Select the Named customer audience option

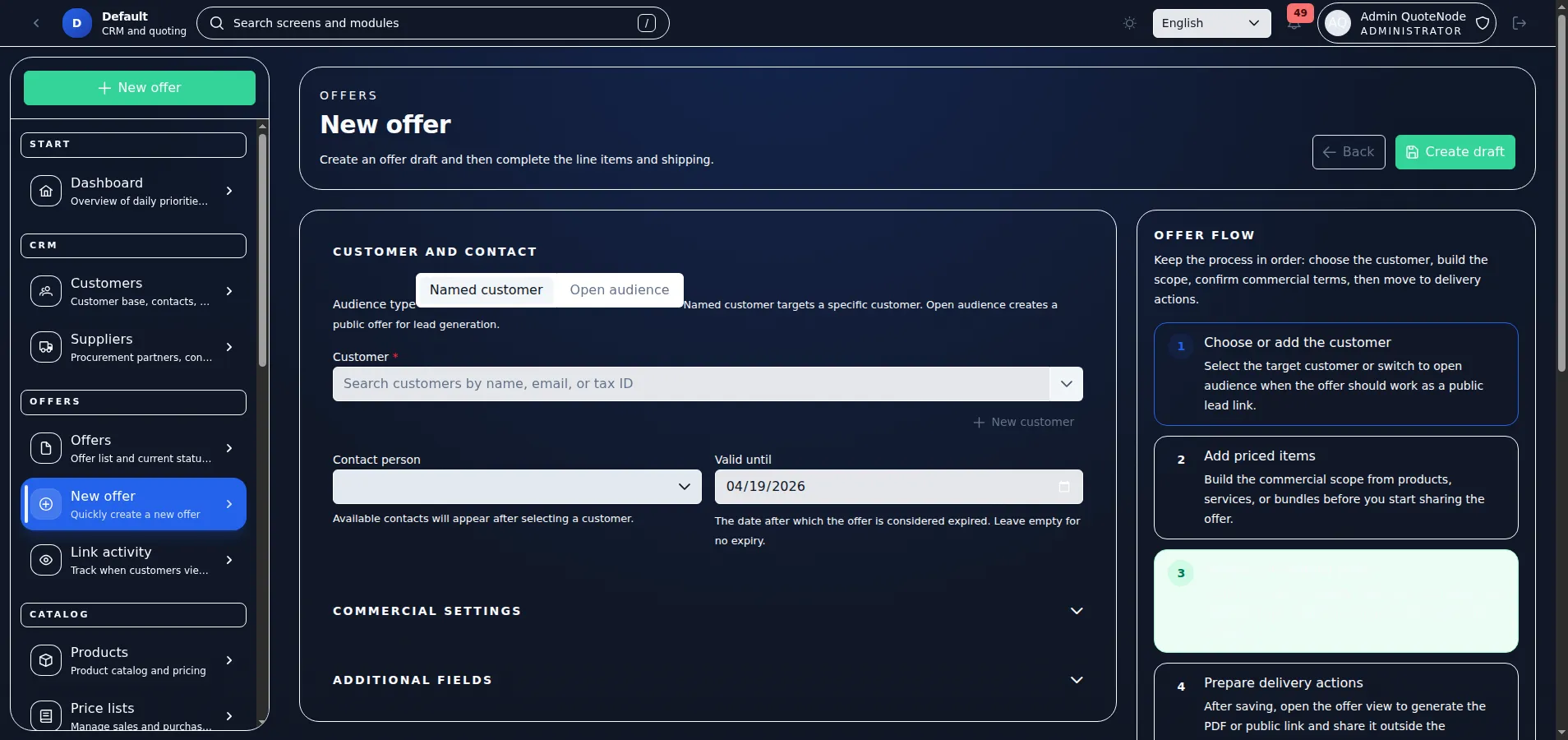pyautogui.click(x=487, y=289)
